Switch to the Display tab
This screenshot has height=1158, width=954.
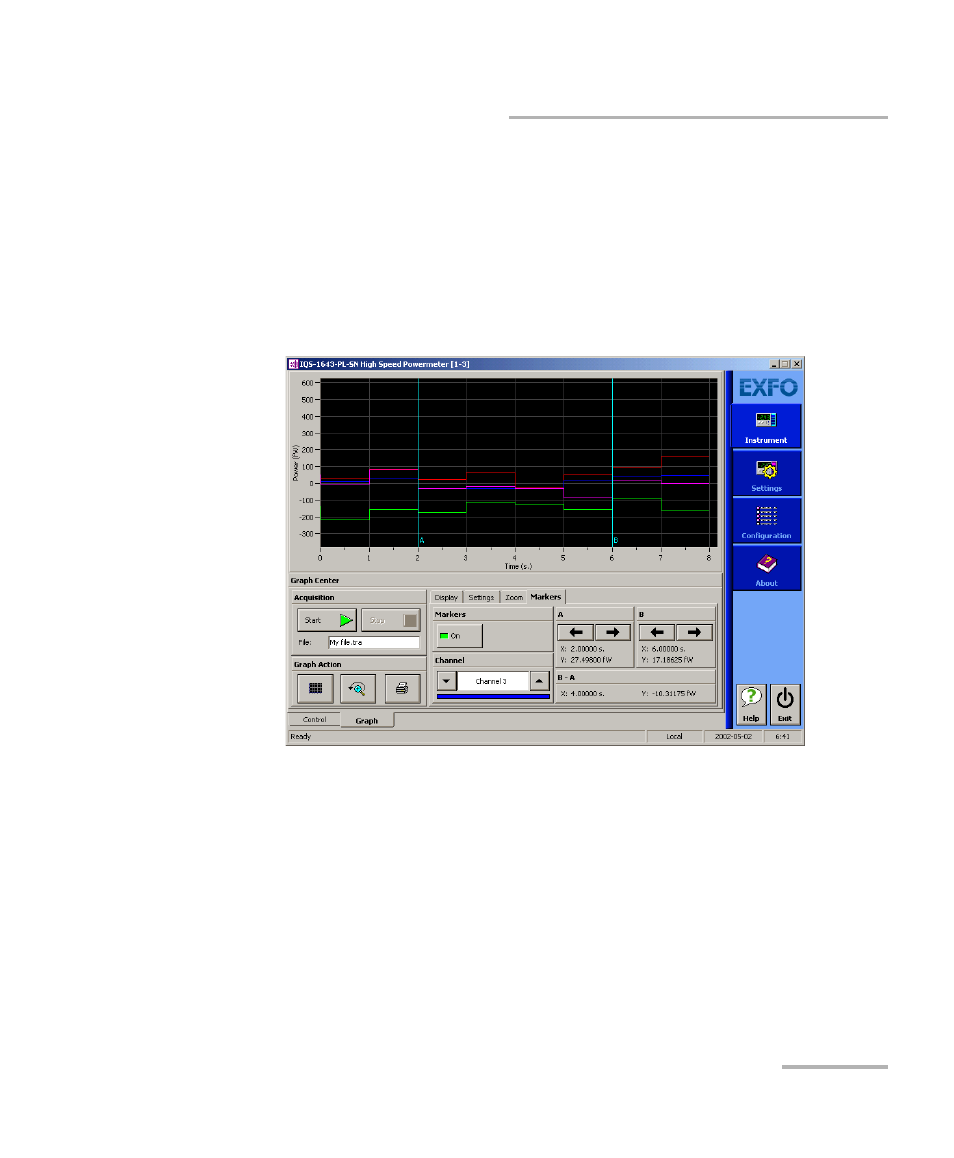coord(446,597)
